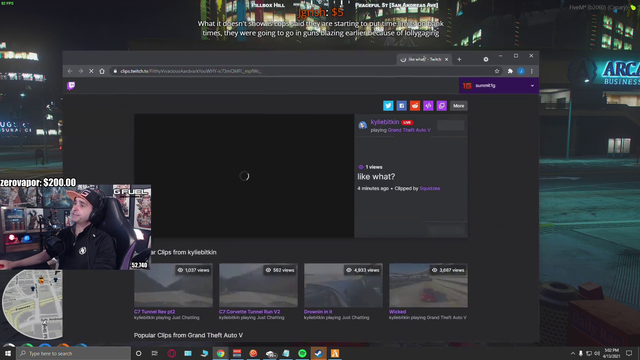This screenshot has width=640, height=360.
Task: Click the Chrome forward arrow
Action: (x=80, y=71)
